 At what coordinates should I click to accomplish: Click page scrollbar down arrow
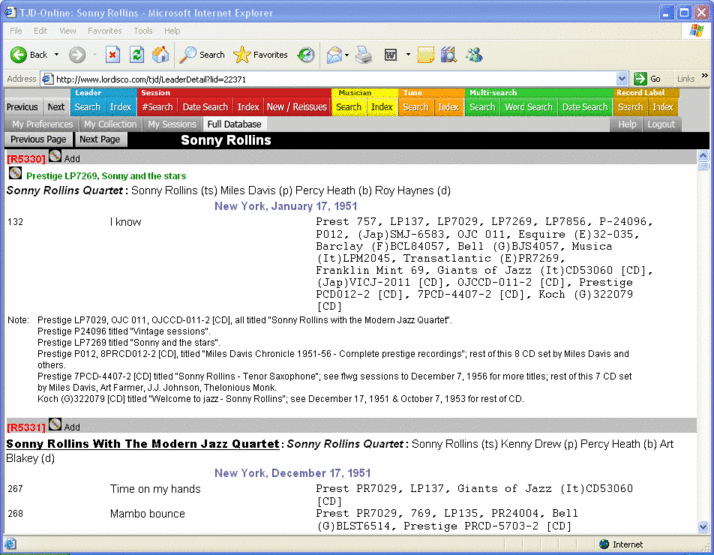tap(703, 527)
